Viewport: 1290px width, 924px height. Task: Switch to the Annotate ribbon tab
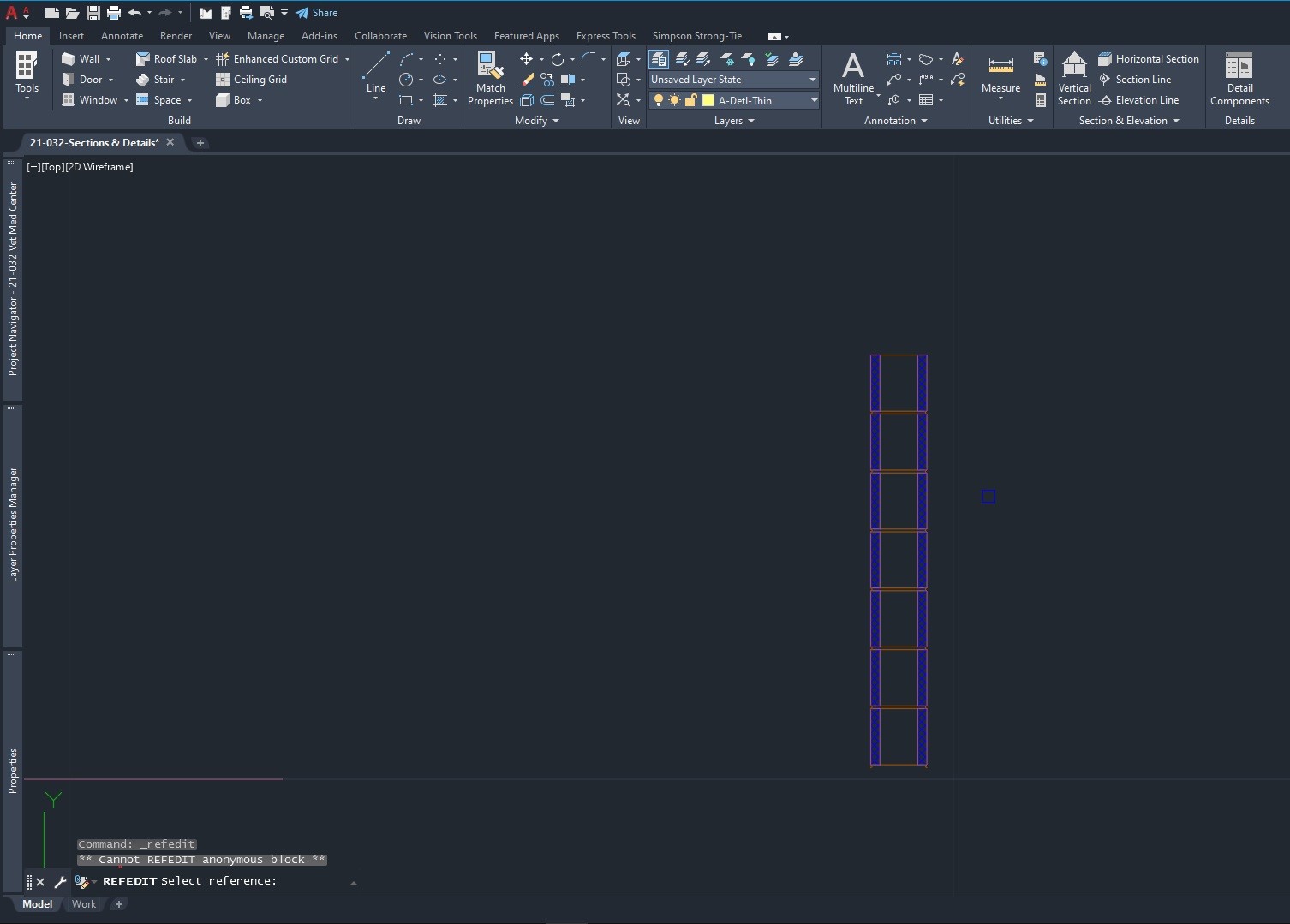(x=122, y=36)
